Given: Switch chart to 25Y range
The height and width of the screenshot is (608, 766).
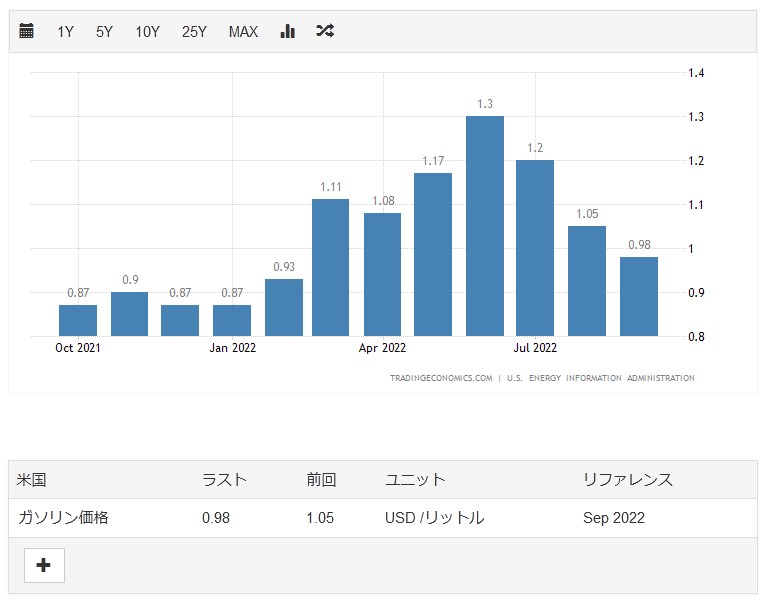Looking at the screenshot, I should pos(194,32).
